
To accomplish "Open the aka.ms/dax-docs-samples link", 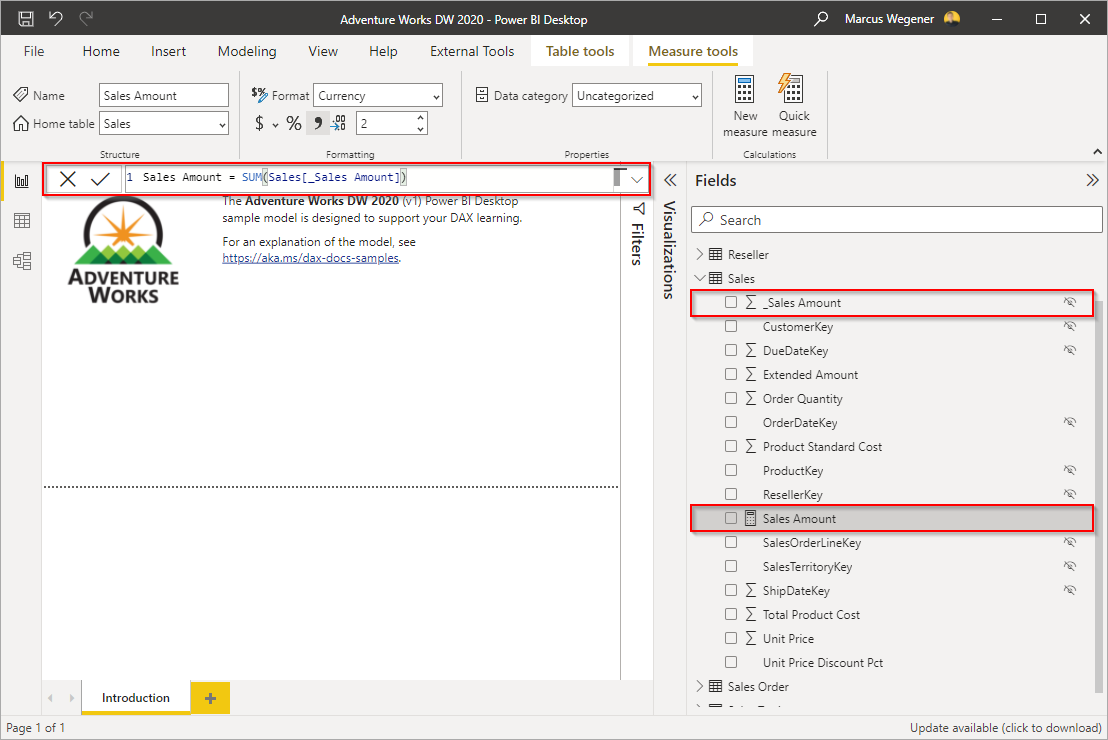I will click(310, 258).
